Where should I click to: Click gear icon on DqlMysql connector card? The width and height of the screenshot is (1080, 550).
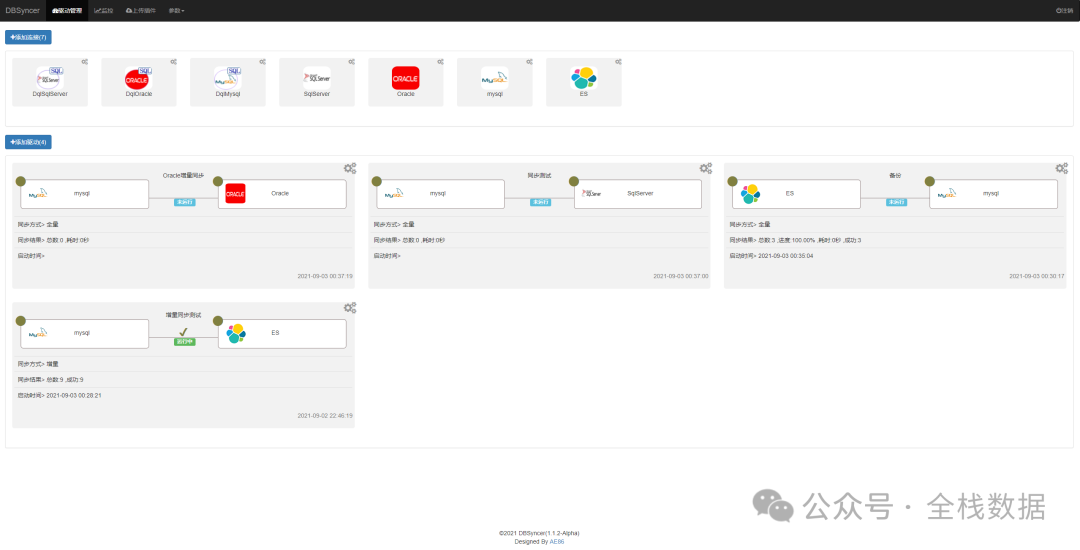[262, 62]
